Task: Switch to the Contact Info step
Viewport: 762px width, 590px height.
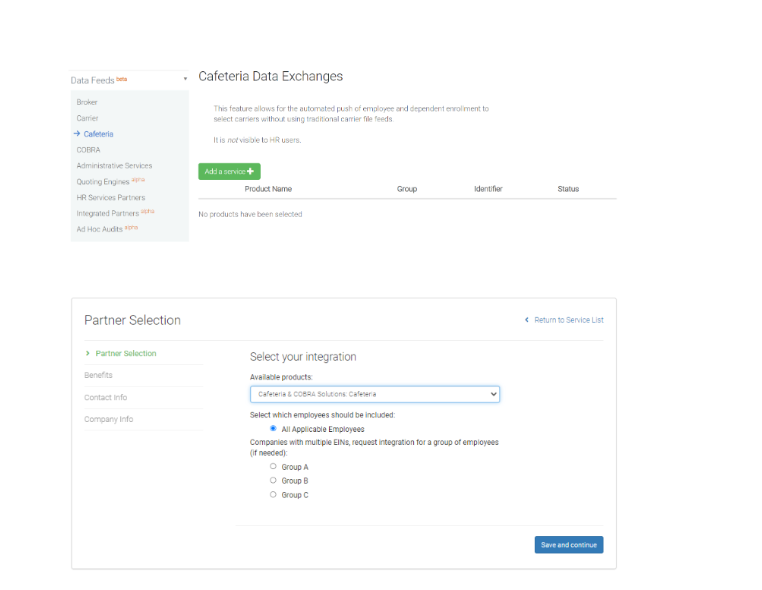Action: [x=105, y=397]
